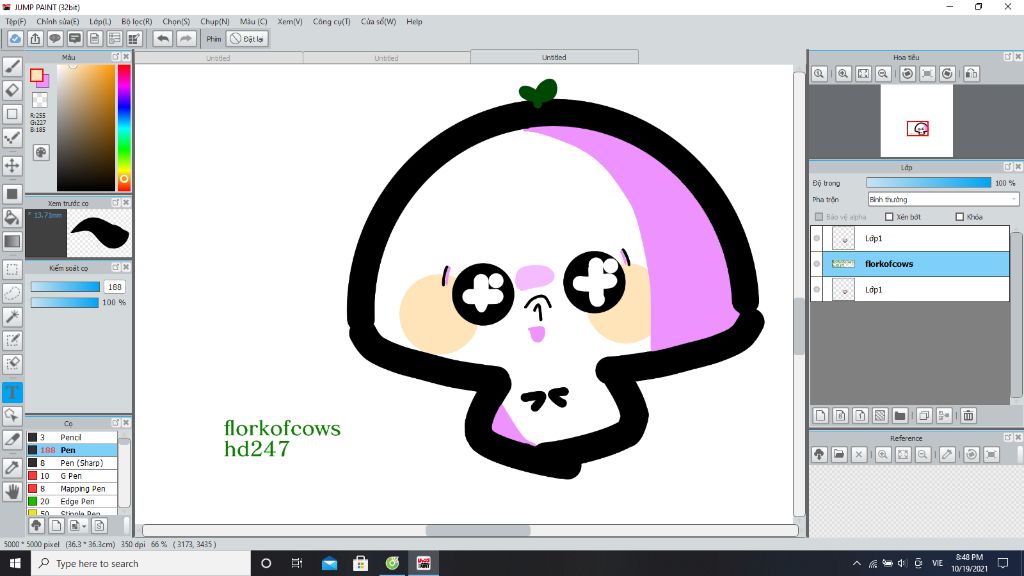Click the Undo arrow in toolbar

163,39
